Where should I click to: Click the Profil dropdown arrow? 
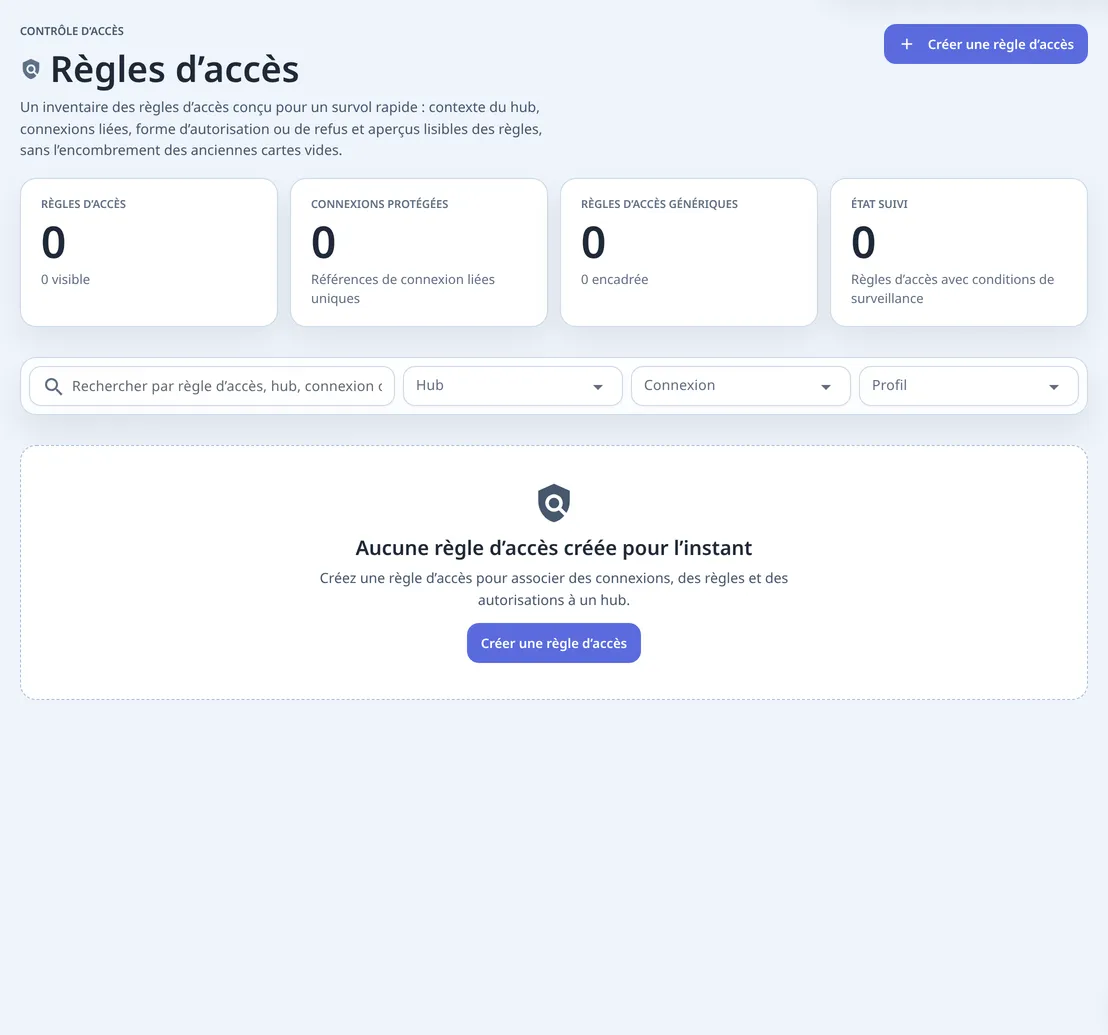(1054, 387)
